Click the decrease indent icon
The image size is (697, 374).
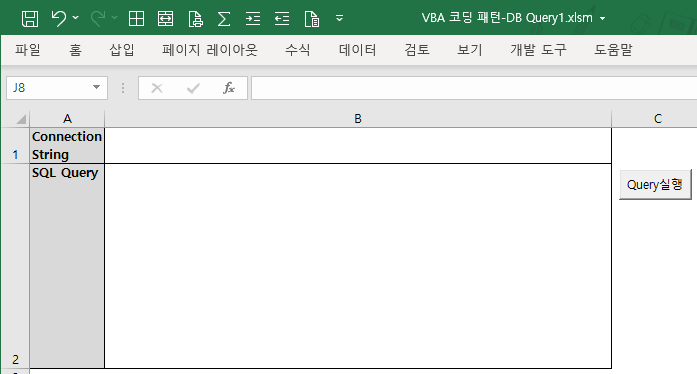282,19
